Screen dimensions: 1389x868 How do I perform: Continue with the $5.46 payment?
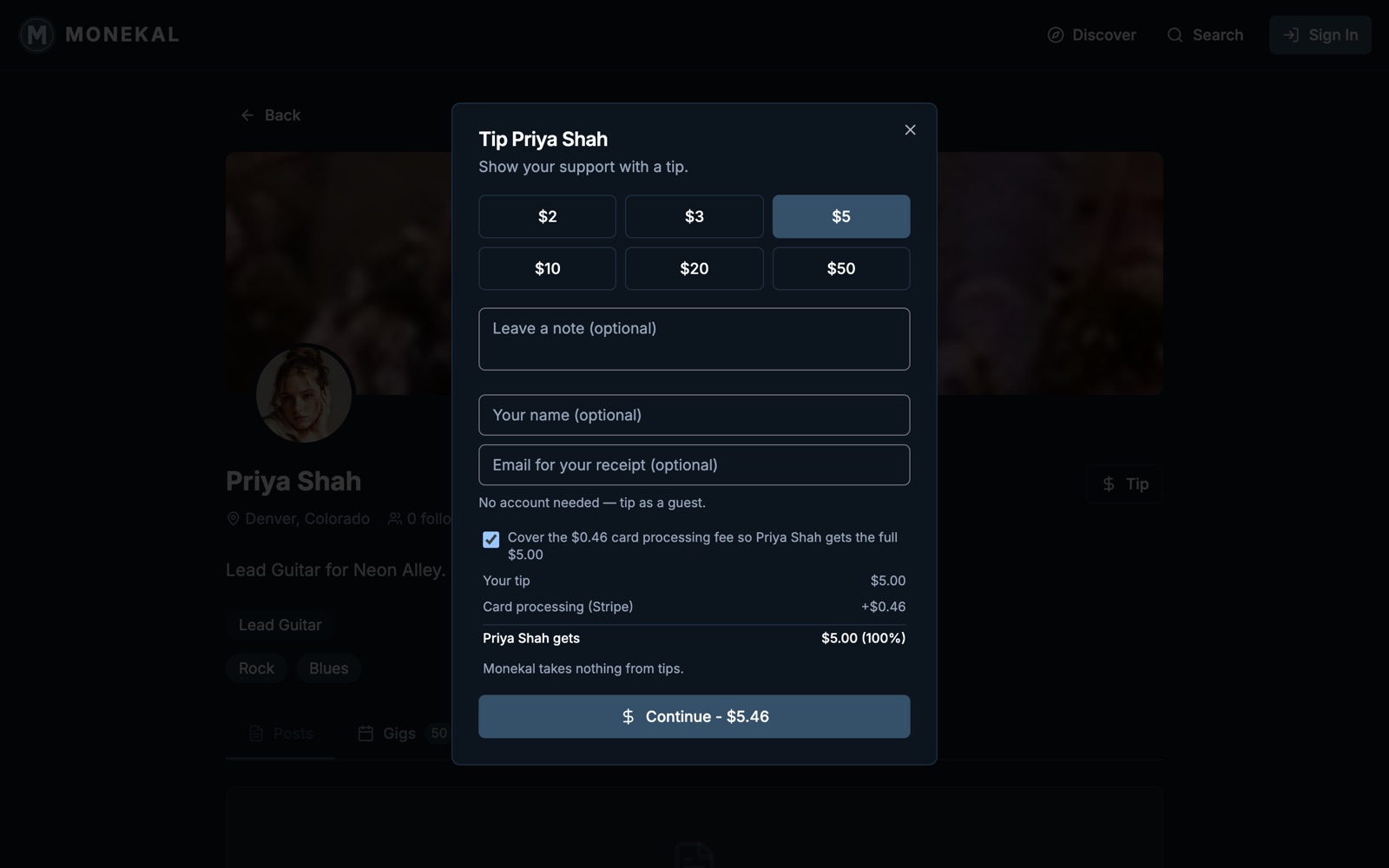click(694, 716)
